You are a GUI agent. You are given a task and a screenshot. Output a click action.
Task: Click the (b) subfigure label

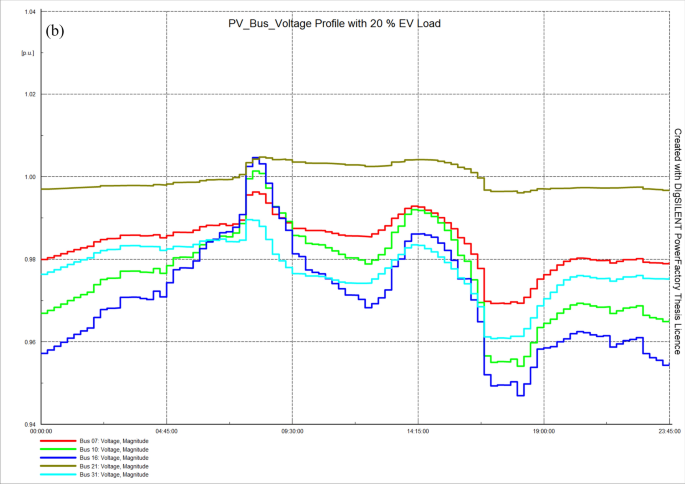pyautogui.click(x=55, y=30)
